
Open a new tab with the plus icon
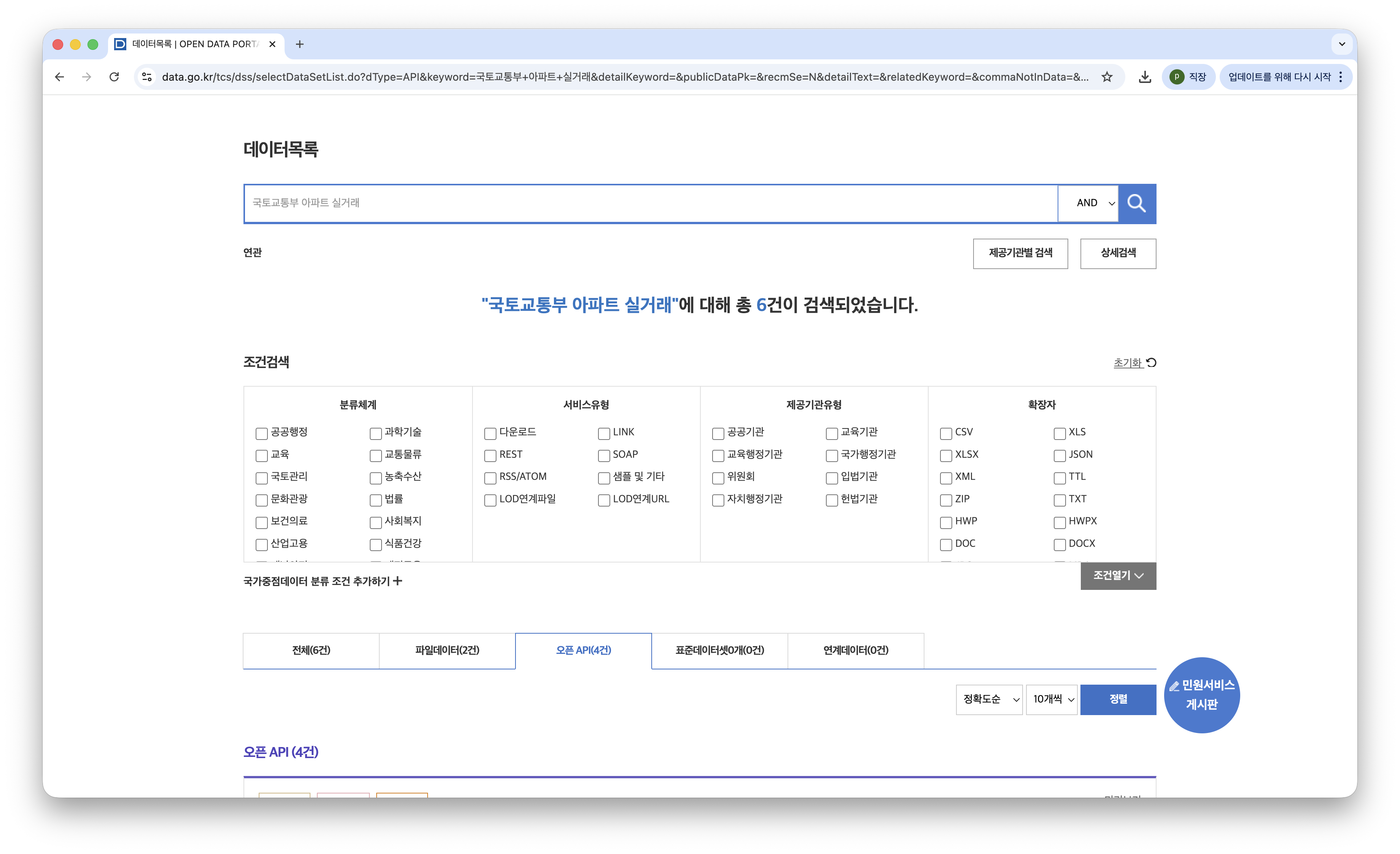click(x=299, y=44)
